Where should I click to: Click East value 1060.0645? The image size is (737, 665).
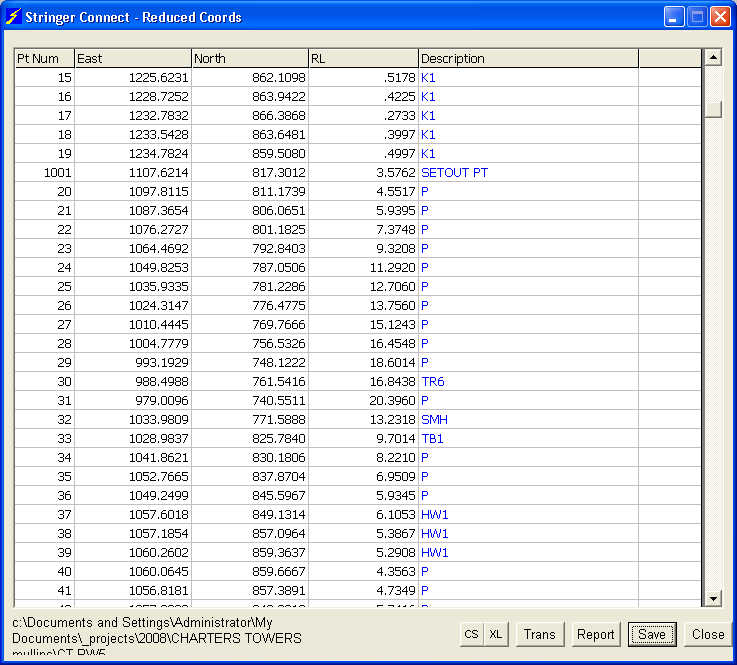pos(133,572)
